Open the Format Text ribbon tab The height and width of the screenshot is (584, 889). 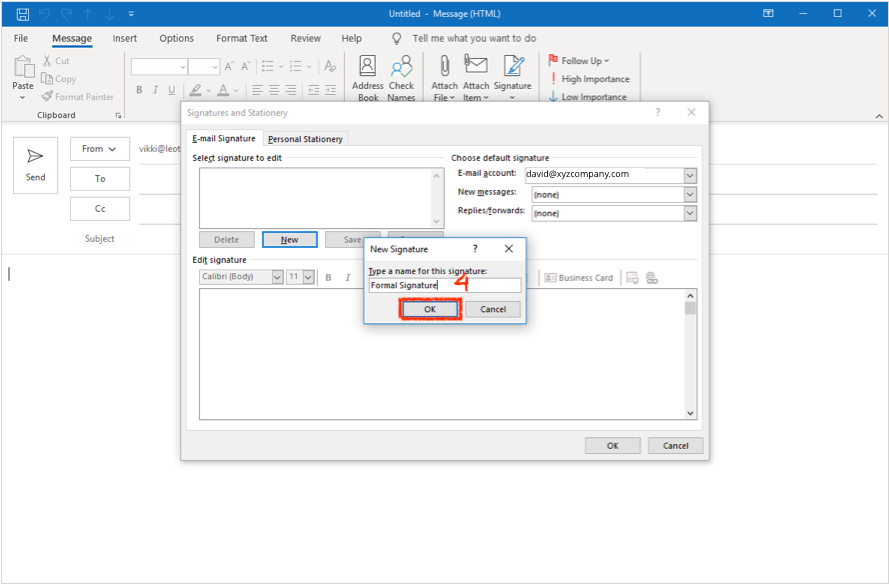pyautogui.click(x=242, y=39)
